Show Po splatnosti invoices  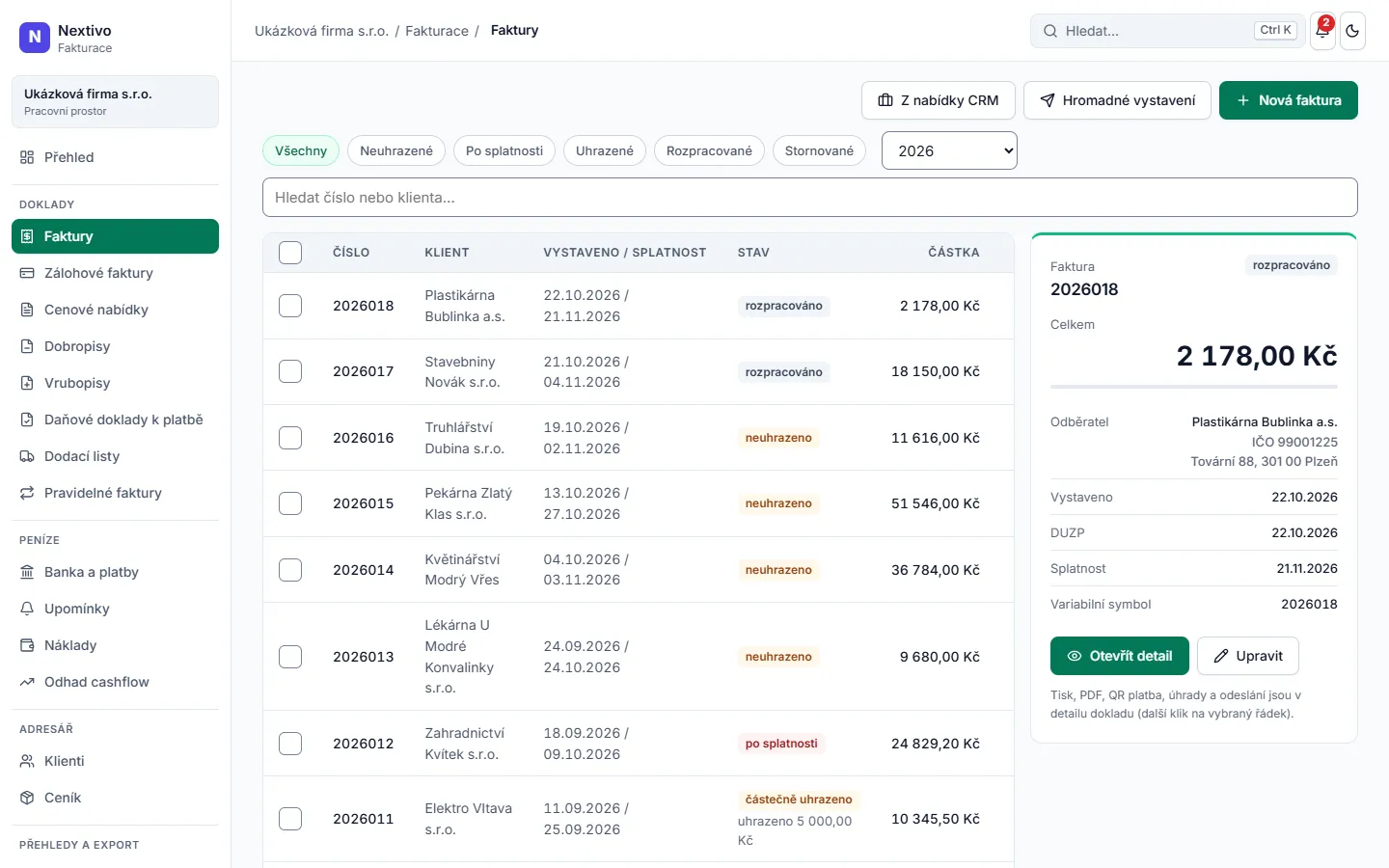click(x=504, y=150)
